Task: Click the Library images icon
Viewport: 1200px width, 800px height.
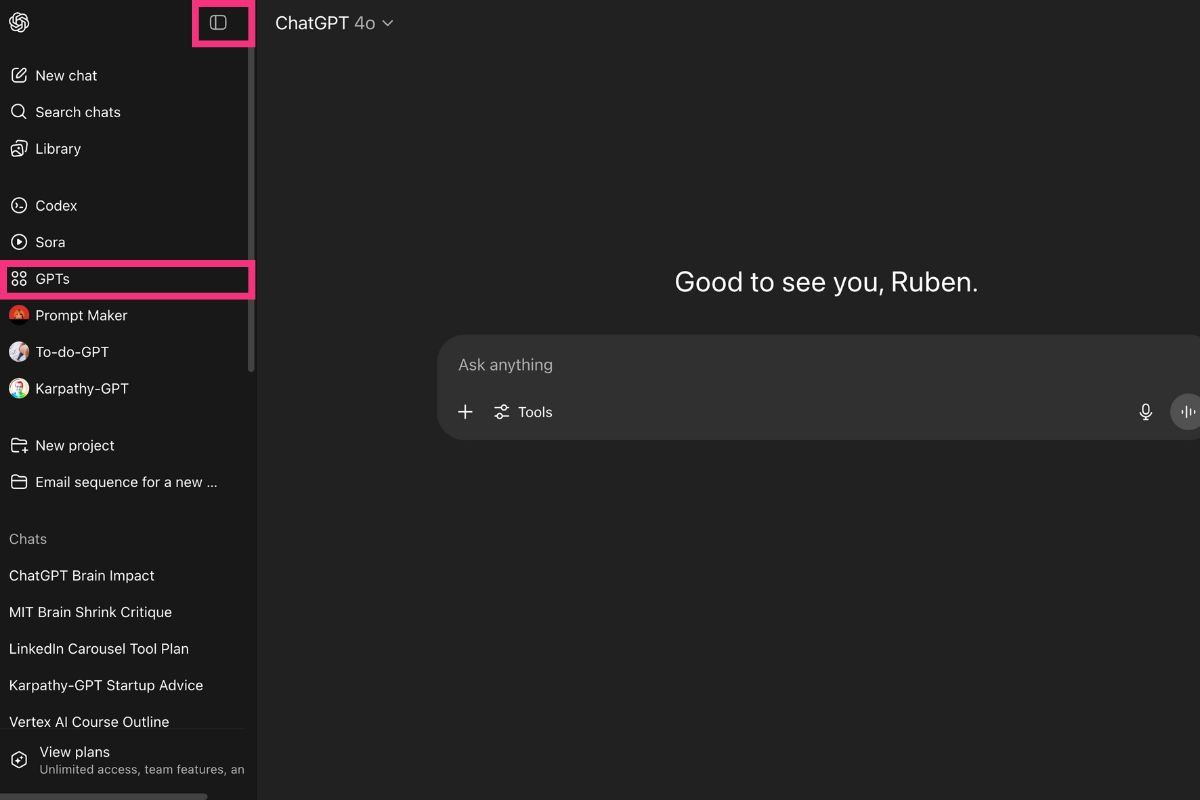Action: pyautogui.click(x=19, y=149)
